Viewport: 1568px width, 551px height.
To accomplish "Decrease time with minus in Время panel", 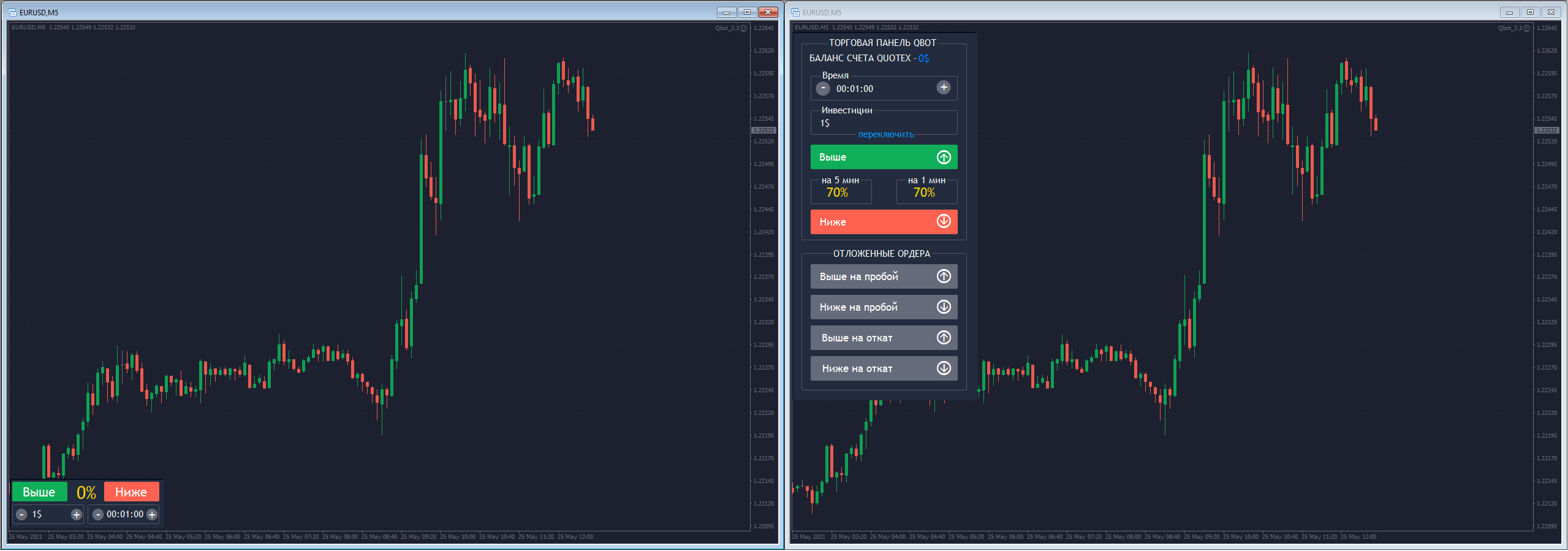I will tap(824, 88).
